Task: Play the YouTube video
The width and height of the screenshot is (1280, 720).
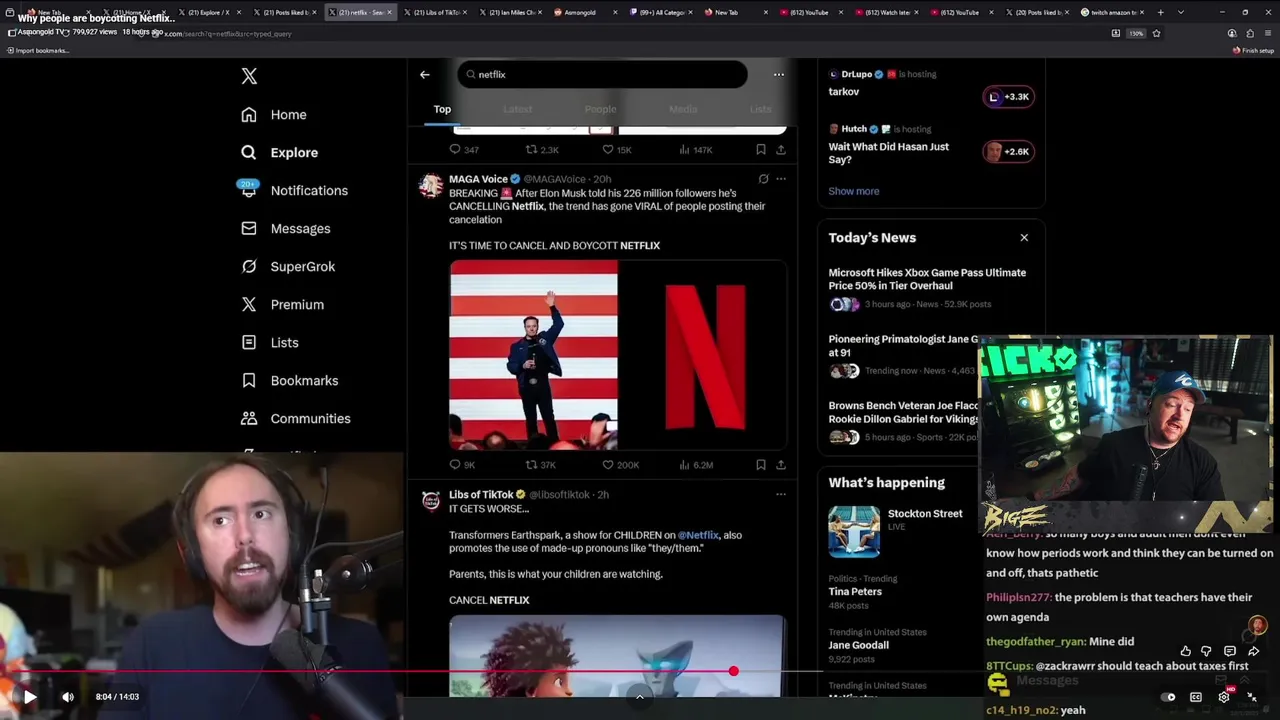Action: [29, 697]
